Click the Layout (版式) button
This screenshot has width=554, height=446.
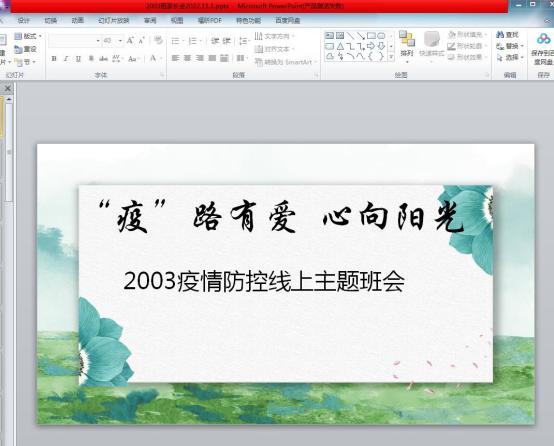tap(28, 36)
